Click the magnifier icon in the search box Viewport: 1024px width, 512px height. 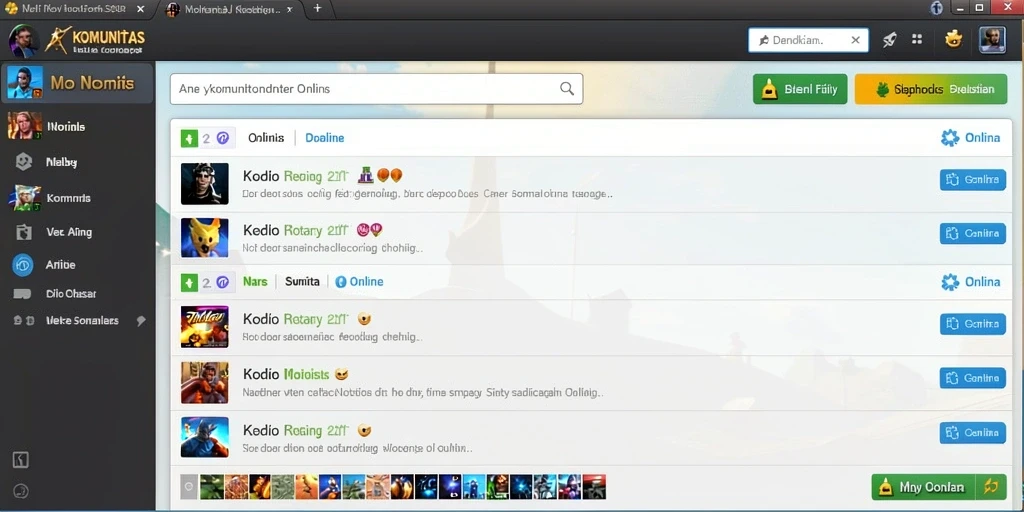click(567, 89)
